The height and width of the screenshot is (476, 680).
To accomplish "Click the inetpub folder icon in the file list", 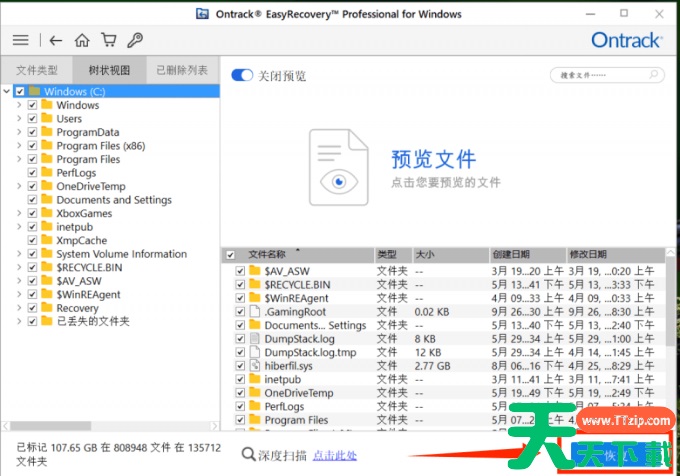I will click(255, 379).
